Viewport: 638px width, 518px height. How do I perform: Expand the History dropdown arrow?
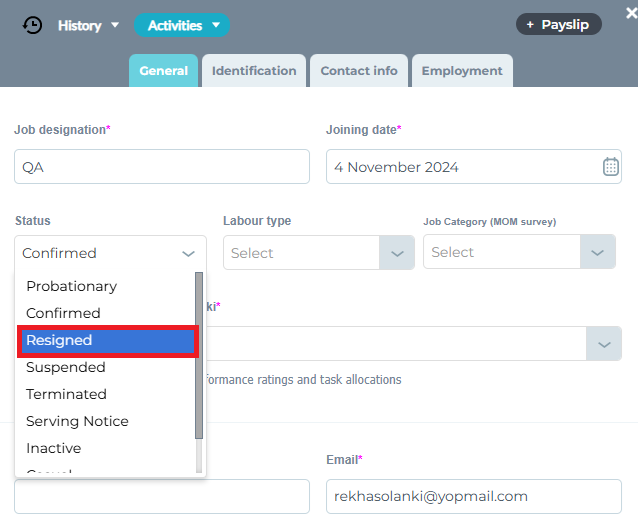click(115, 25)
